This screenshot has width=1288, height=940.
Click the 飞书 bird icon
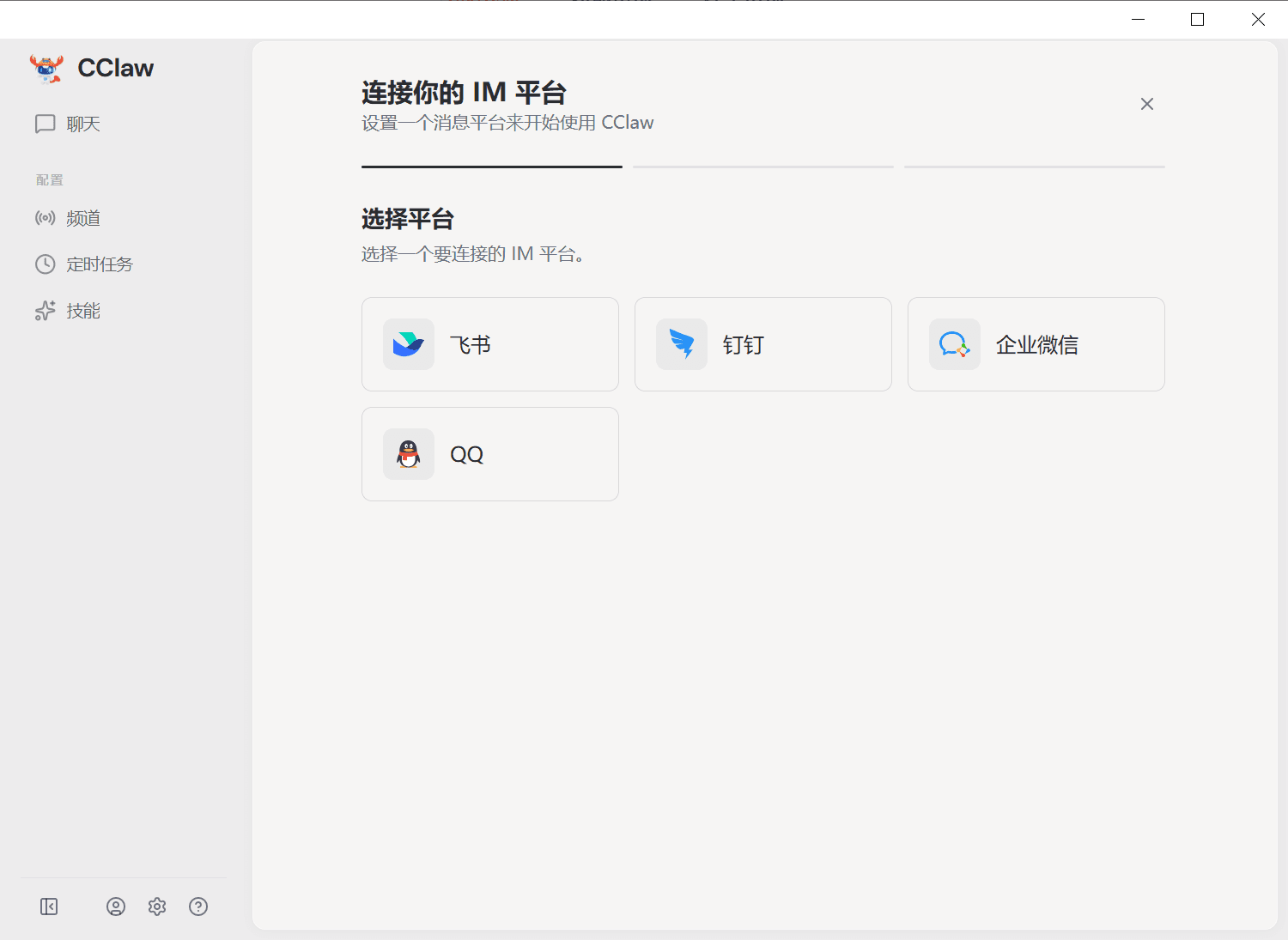[409, 344]
